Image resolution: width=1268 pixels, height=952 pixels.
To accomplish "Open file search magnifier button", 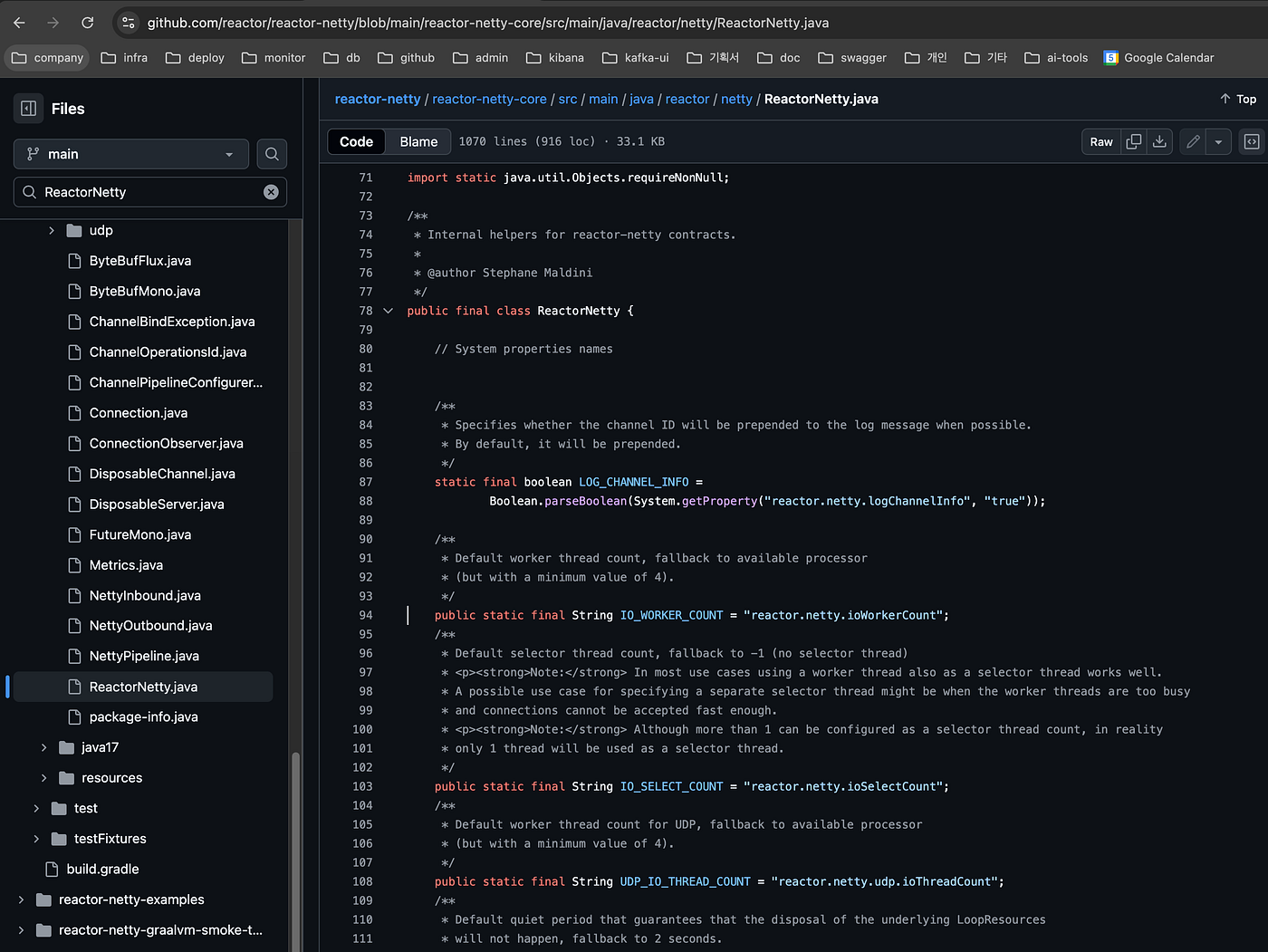I will pos(272,154).
